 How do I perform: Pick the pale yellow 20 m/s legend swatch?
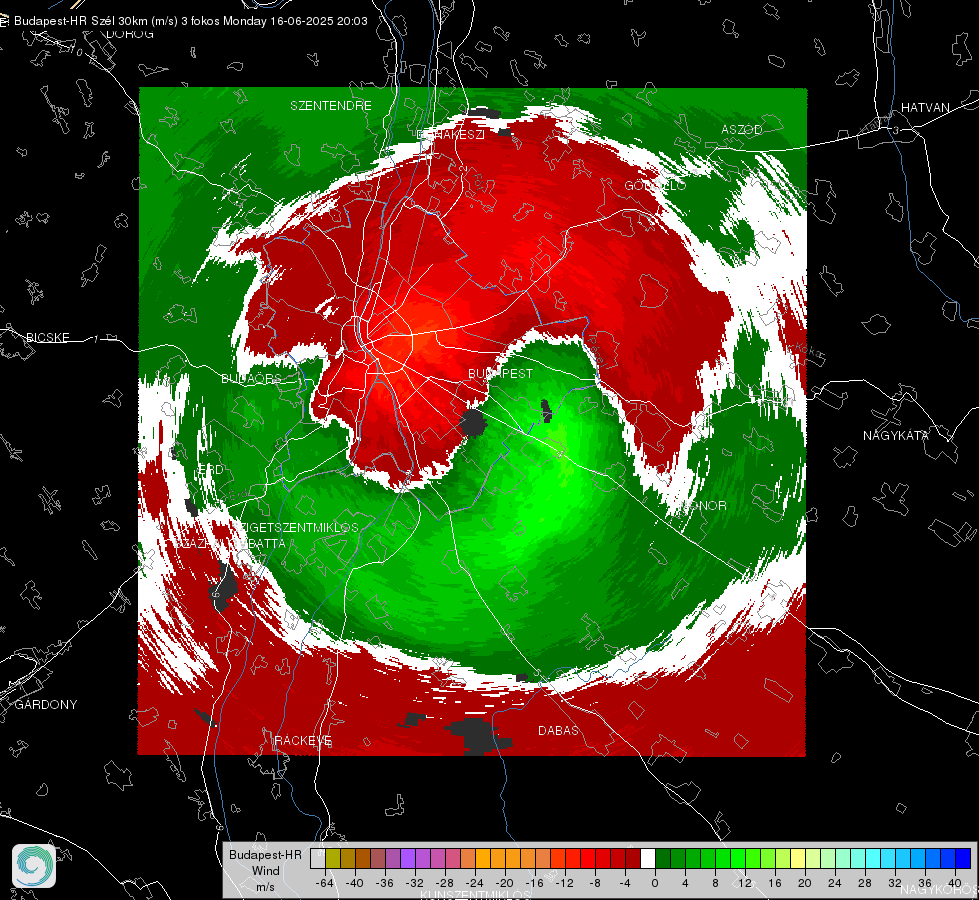(x=798, y=859)
